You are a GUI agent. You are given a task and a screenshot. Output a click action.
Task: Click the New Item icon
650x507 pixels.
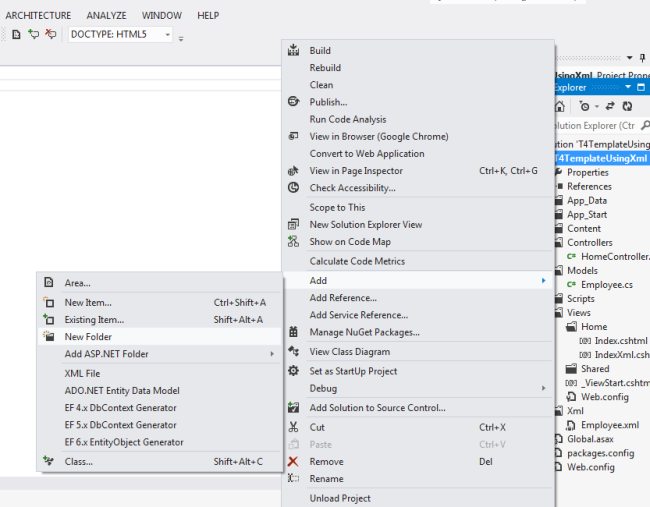point(49,302)
